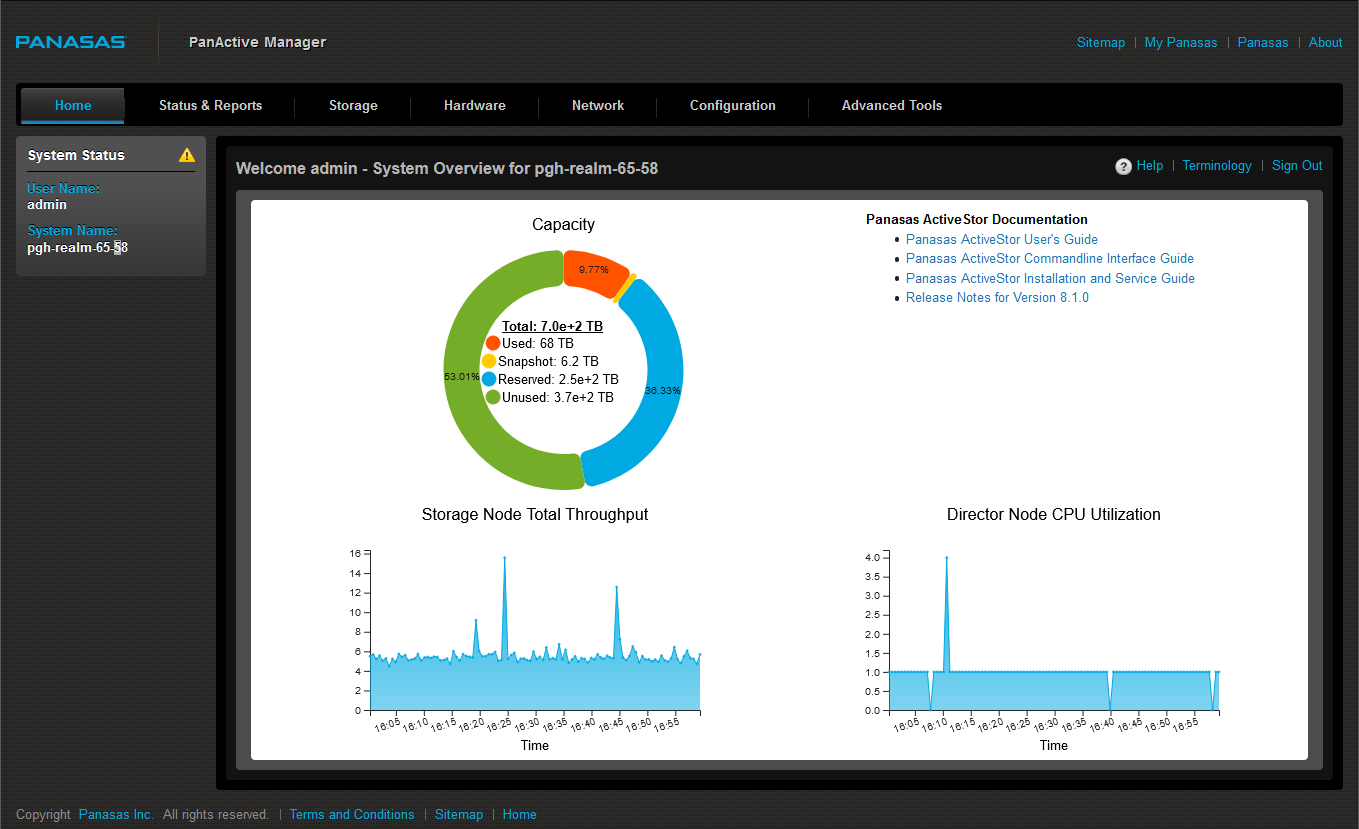Click the 'Unused: 3.7e+2 TB' legend text
Screen dimensions: 1359x829
point(558,397)
